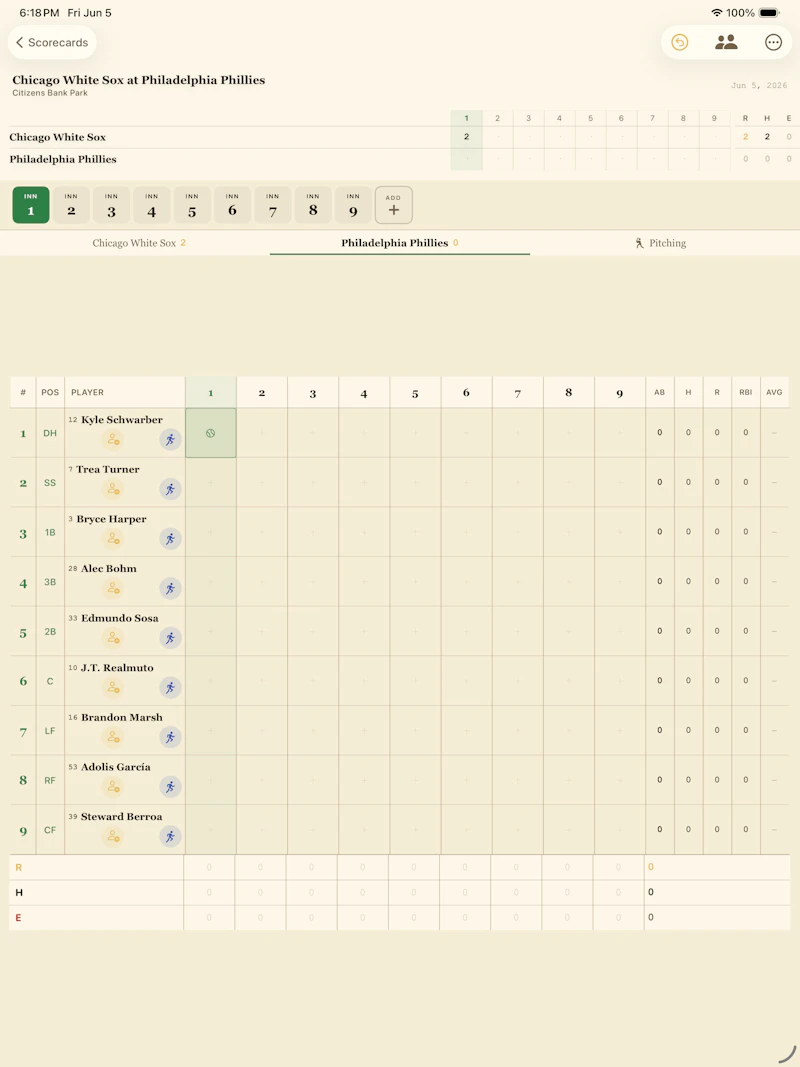Select inning 2 button
This screenshot has width=800, height=1067.
71,205
